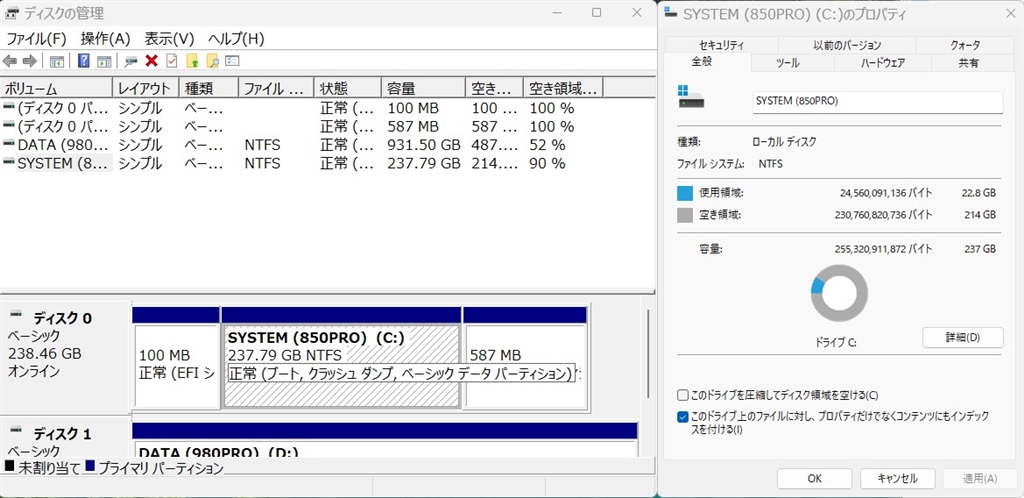Click the 52 % free space cell

tap(547, 145)
